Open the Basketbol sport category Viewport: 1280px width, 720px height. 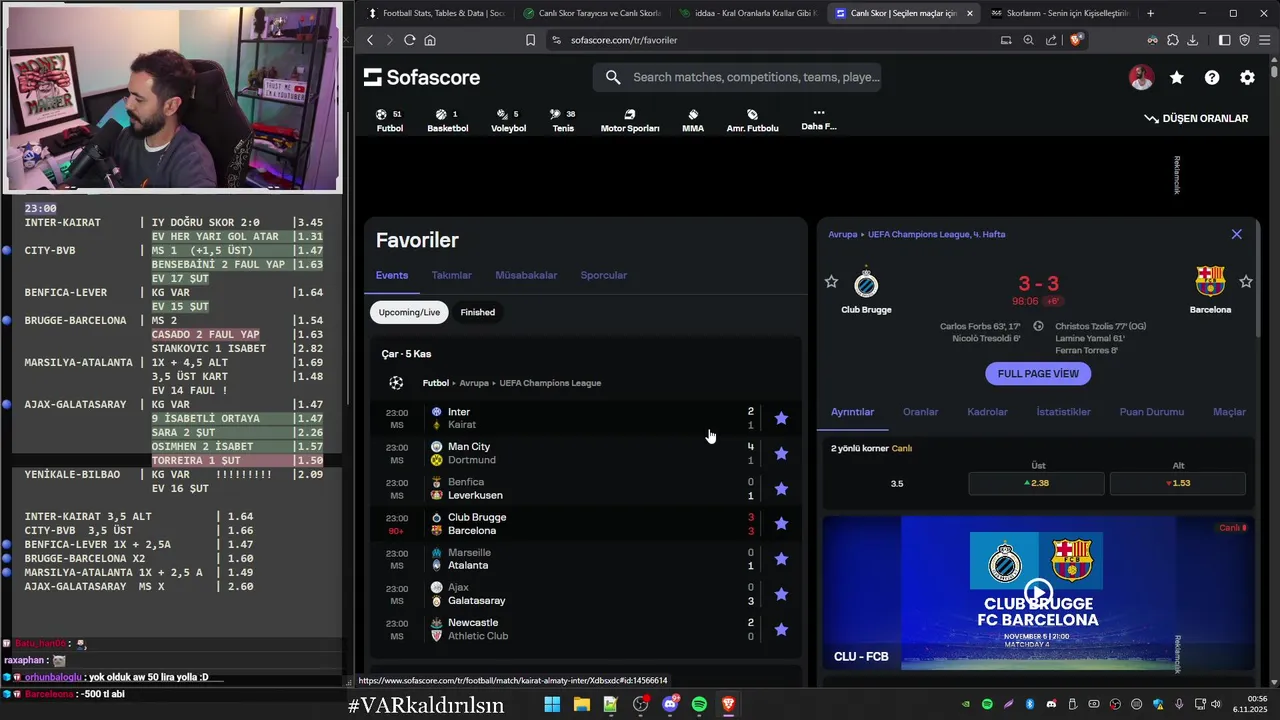(x=447, y=120)
